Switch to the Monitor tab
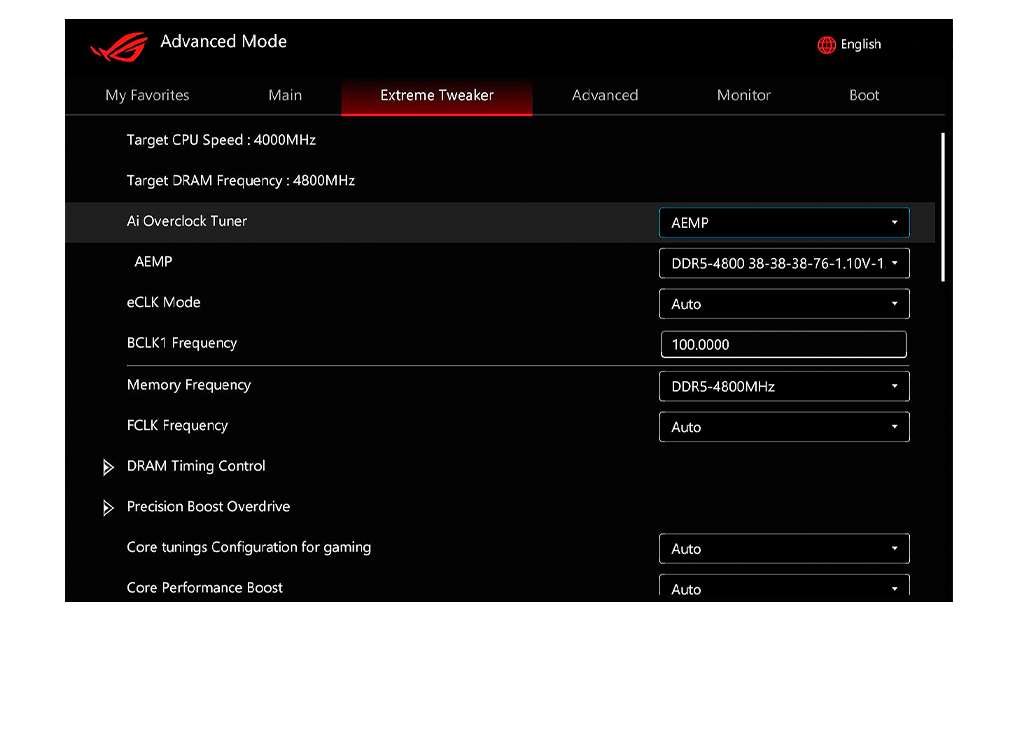This screenshot has height=732, width=1024. click(x=743, y=95)
